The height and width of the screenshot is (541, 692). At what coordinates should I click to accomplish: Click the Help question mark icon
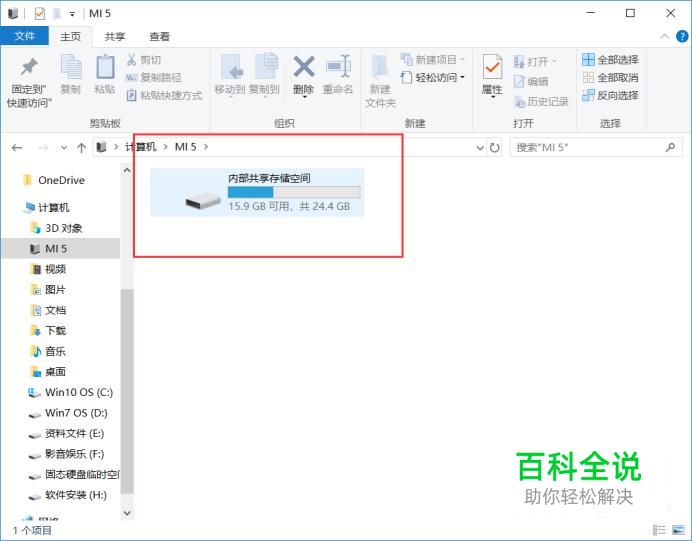[x=682, y=36]
